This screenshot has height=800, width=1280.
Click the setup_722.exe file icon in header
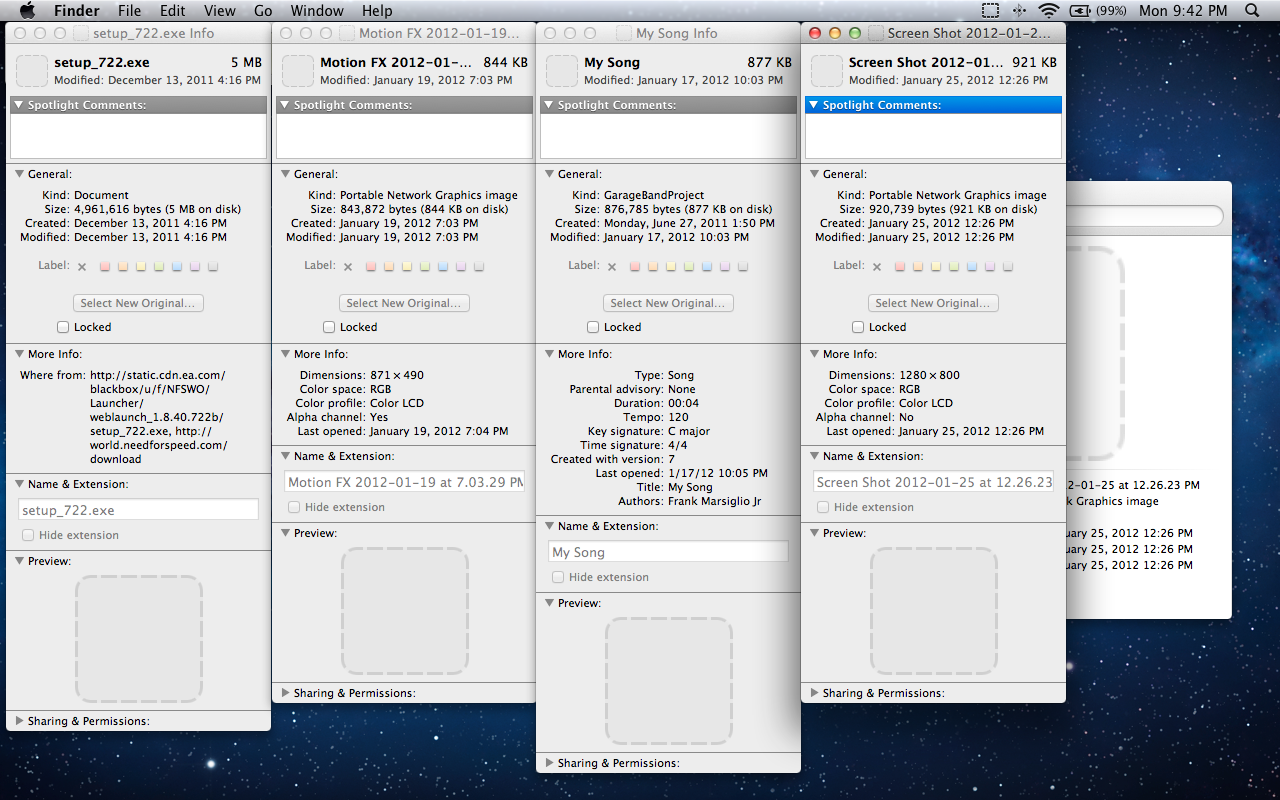(x=32, y=71)
